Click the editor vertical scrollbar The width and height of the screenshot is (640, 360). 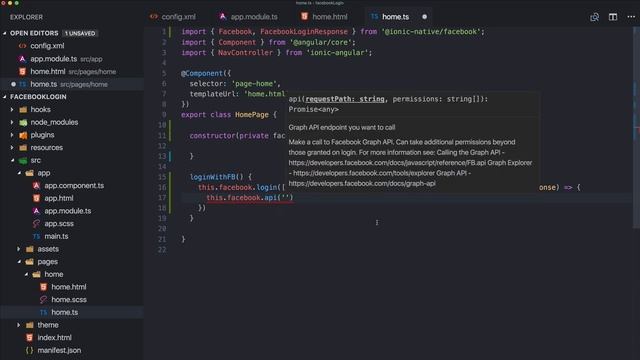tap(636, 127)
